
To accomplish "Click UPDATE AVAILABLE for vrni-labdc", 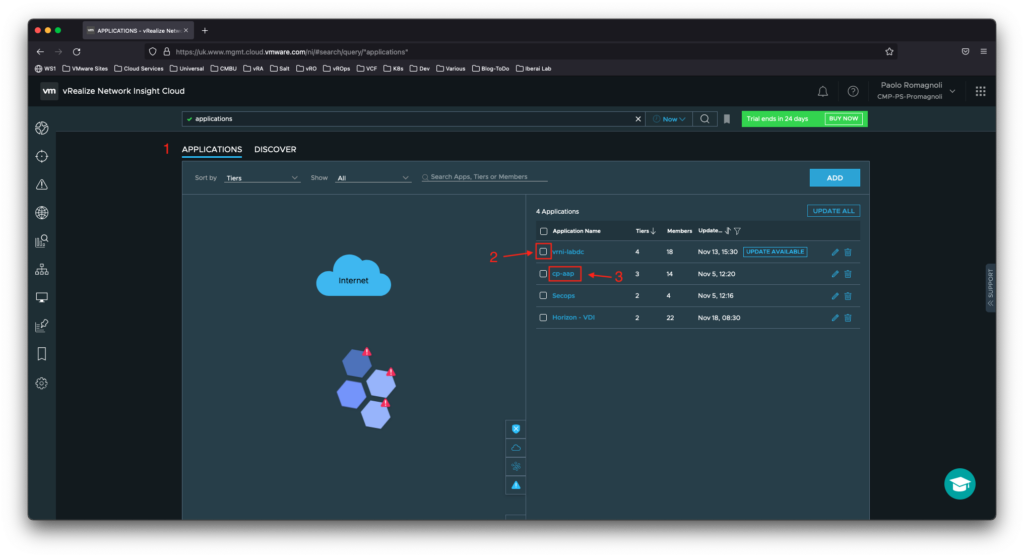I will [775, 252].
